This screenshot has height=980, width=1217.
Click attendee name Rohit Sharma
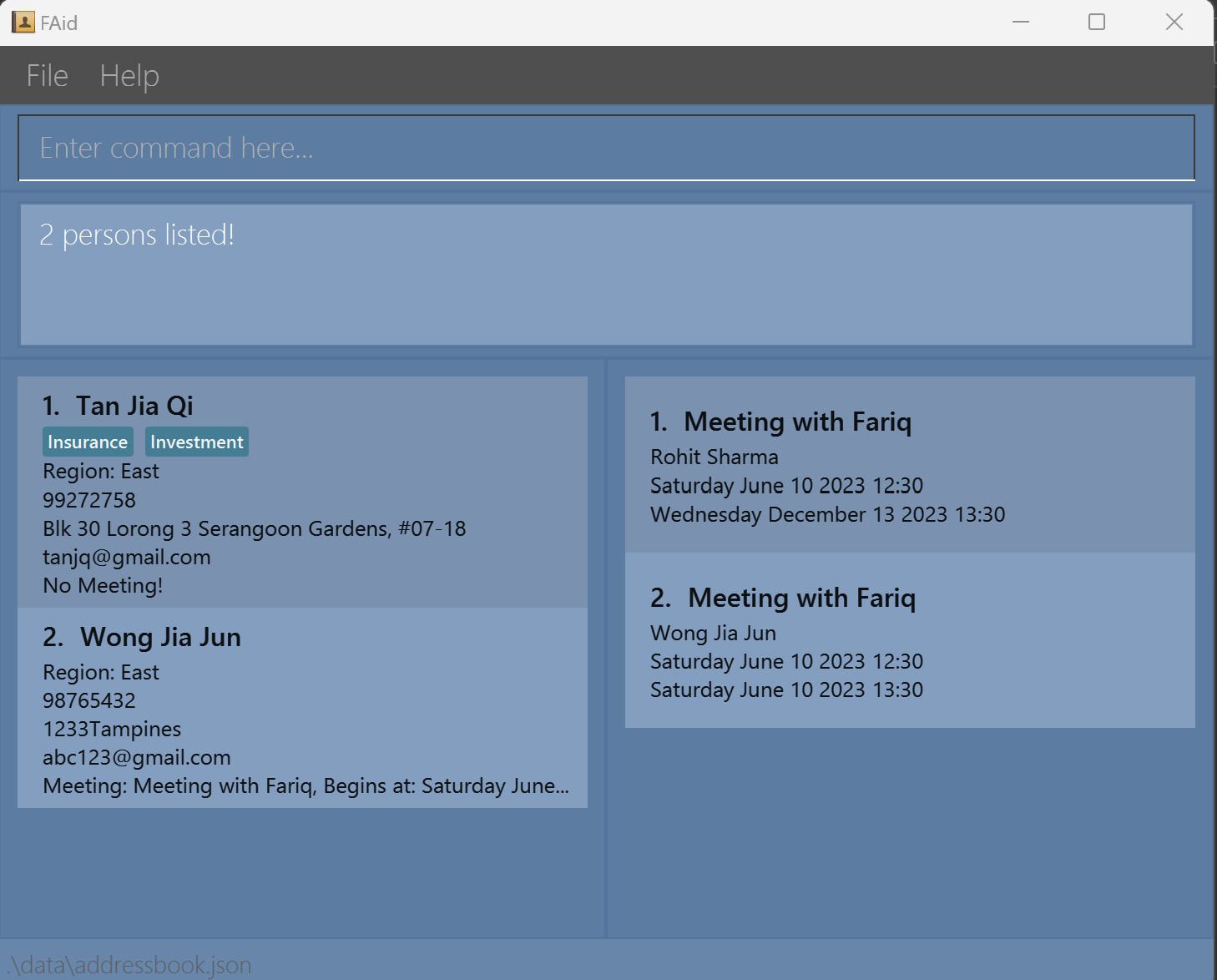tap(715, 457)
